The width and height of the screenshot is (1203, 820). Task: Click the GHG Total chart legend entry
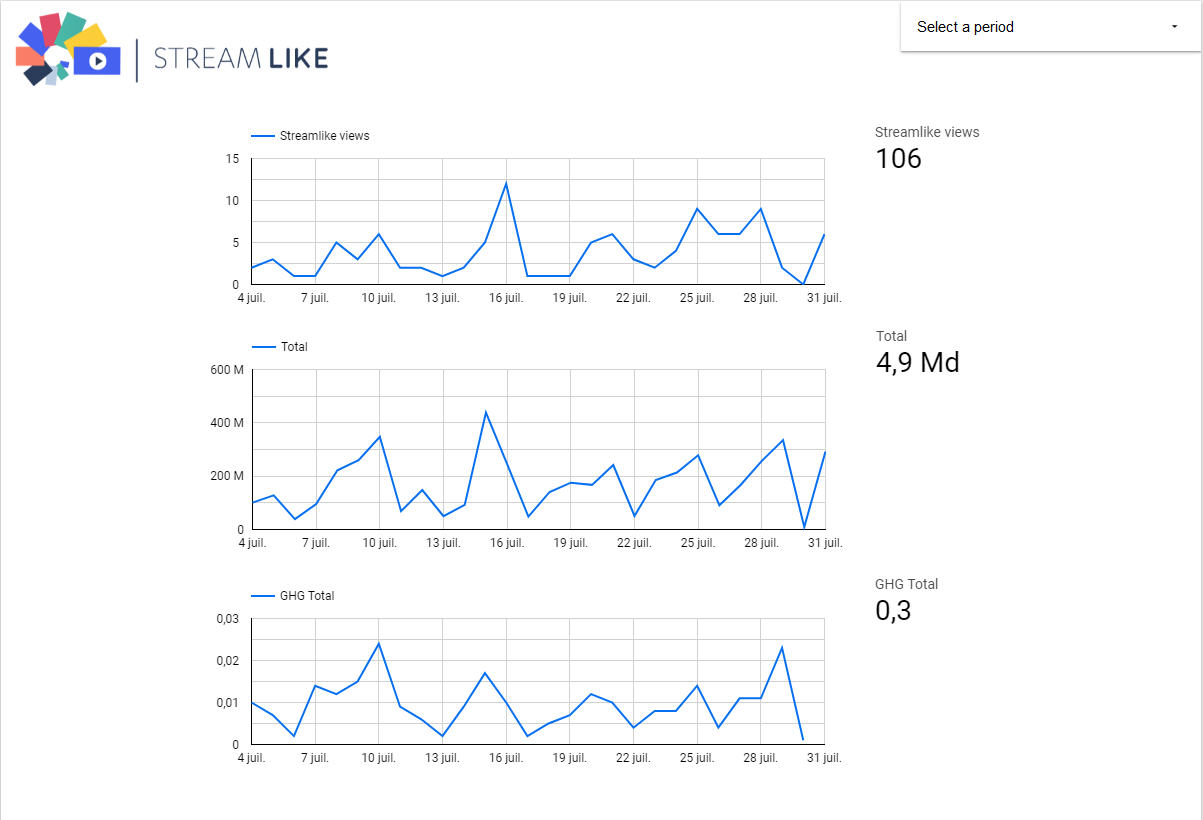point(292,596)
